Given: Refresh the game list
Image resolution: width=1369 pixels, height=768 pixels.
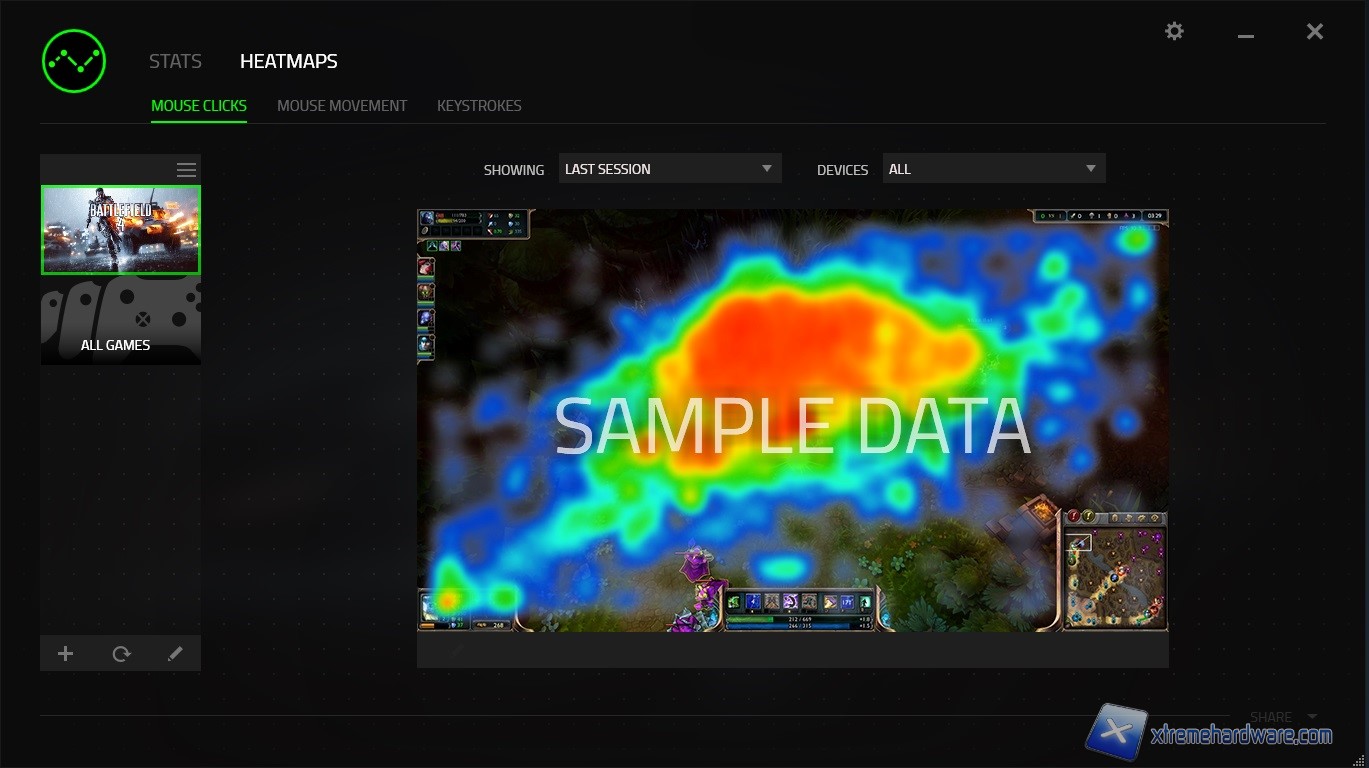Looking at the screenshot, I should [121, 654].
